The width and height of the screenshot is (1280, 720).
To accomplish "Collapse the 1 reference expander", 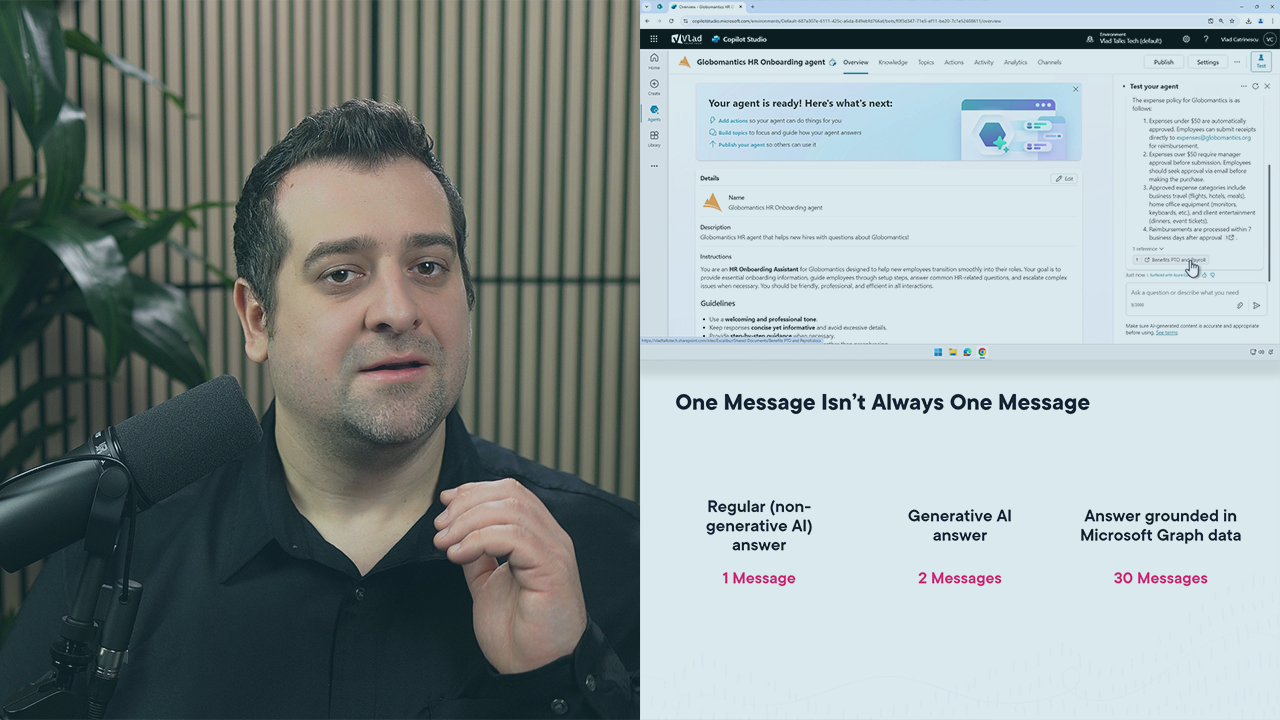I will (x=1148, y=249).
